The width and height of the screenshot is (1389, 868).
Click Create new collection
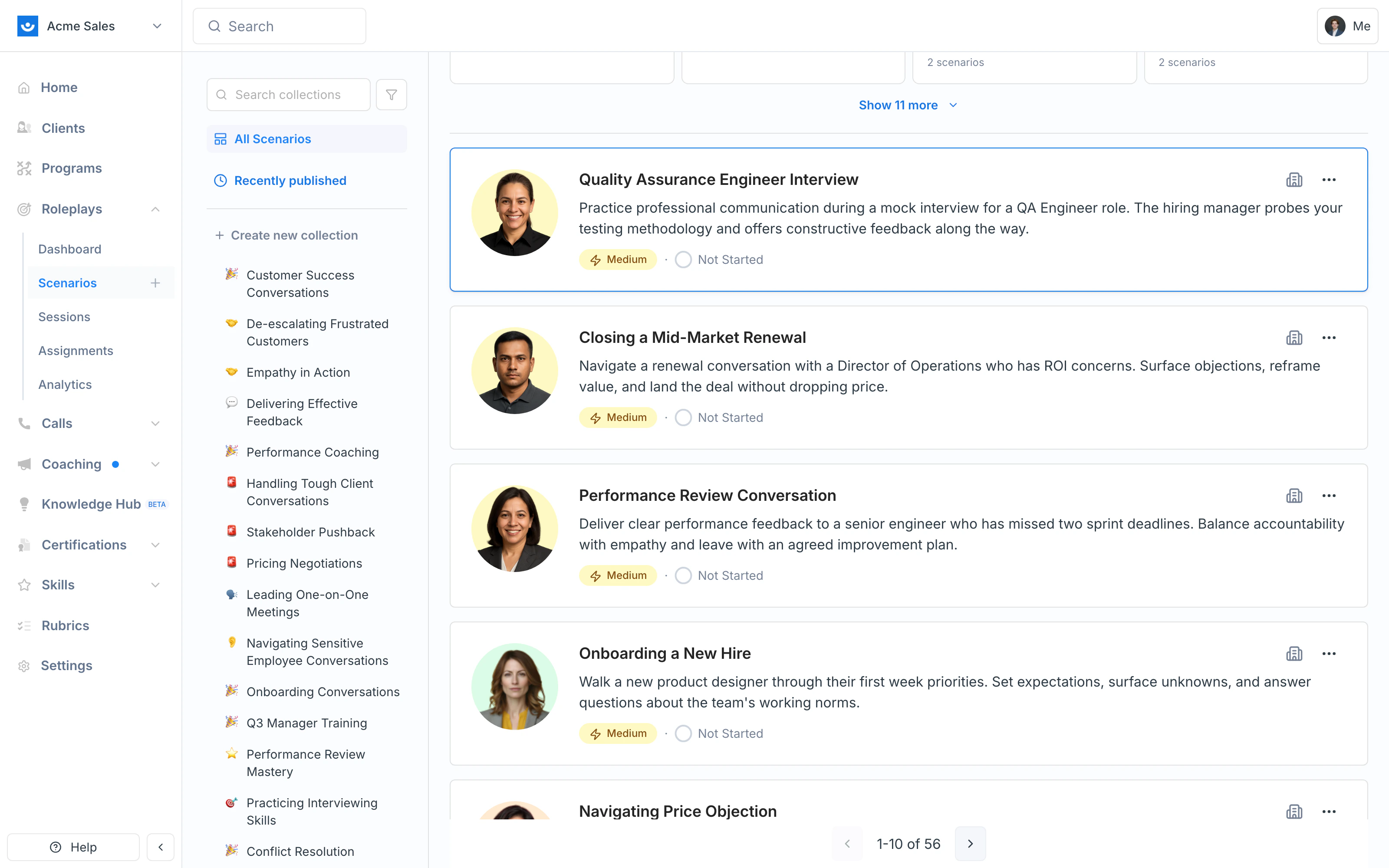click(286, 235)
